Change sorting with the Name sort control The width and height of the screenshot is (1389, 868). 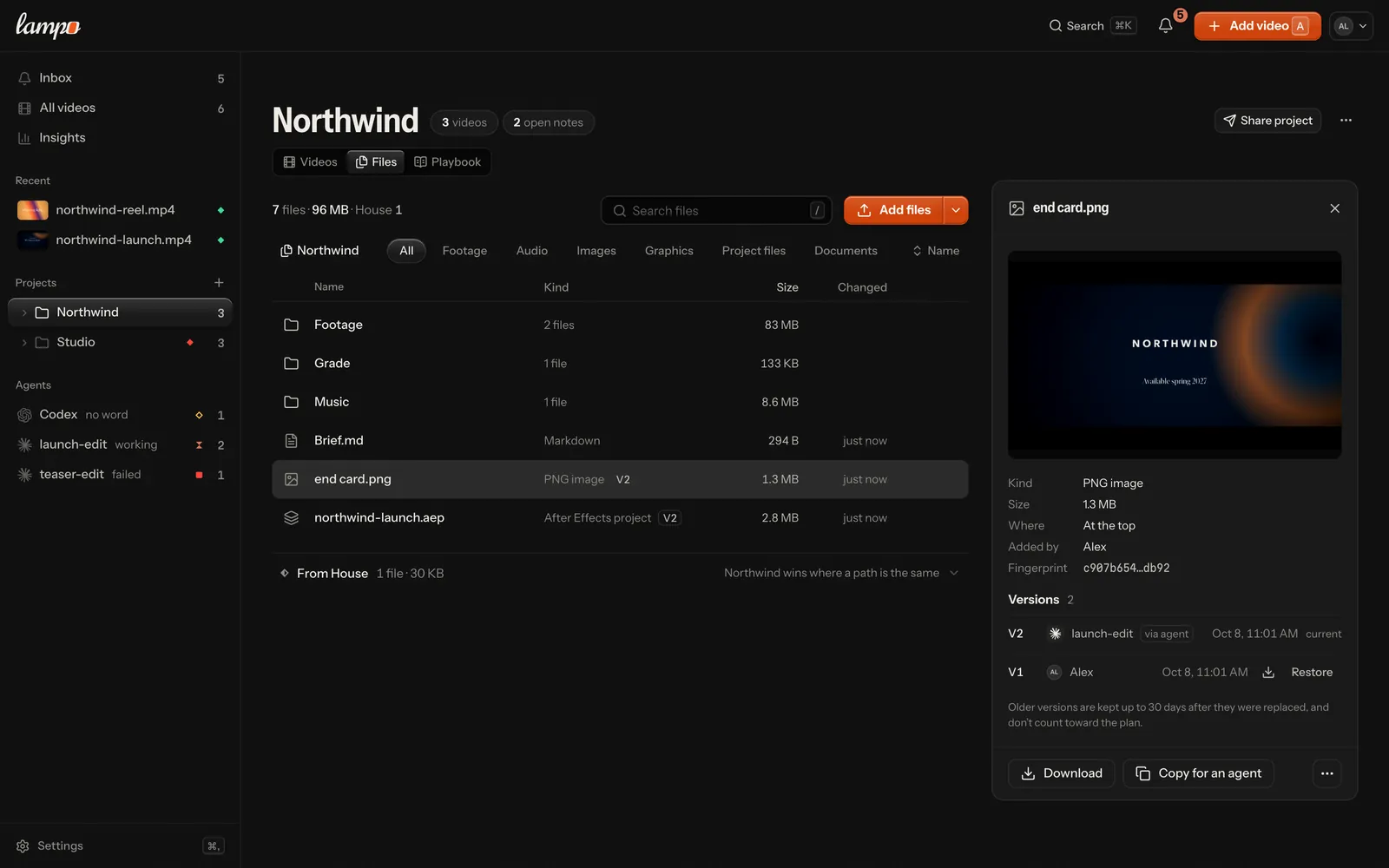(936, 251)
